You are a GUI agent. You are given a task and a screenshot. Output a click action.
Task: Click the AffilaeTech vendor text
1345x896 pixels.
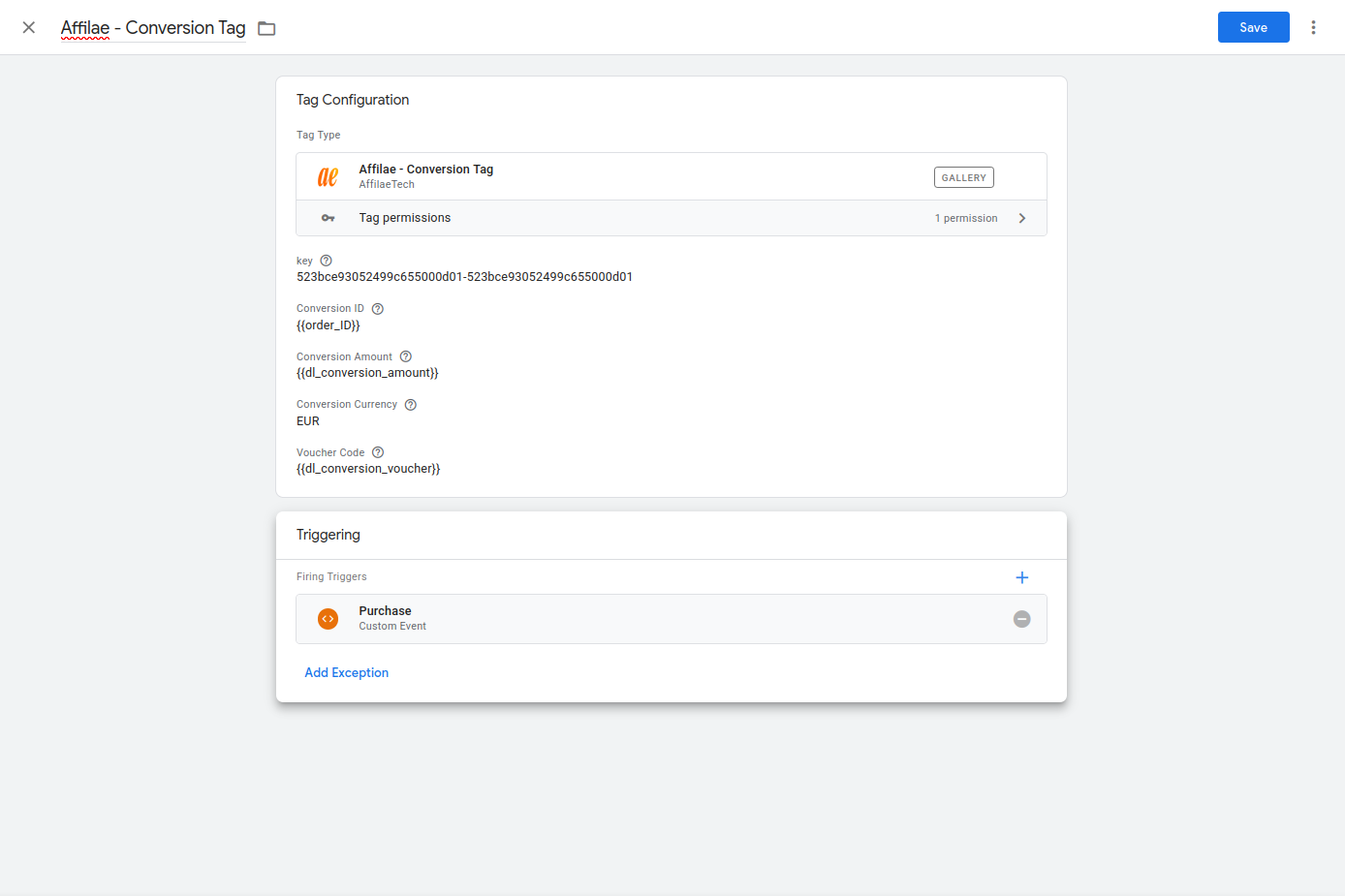click(x=387, y=184)
